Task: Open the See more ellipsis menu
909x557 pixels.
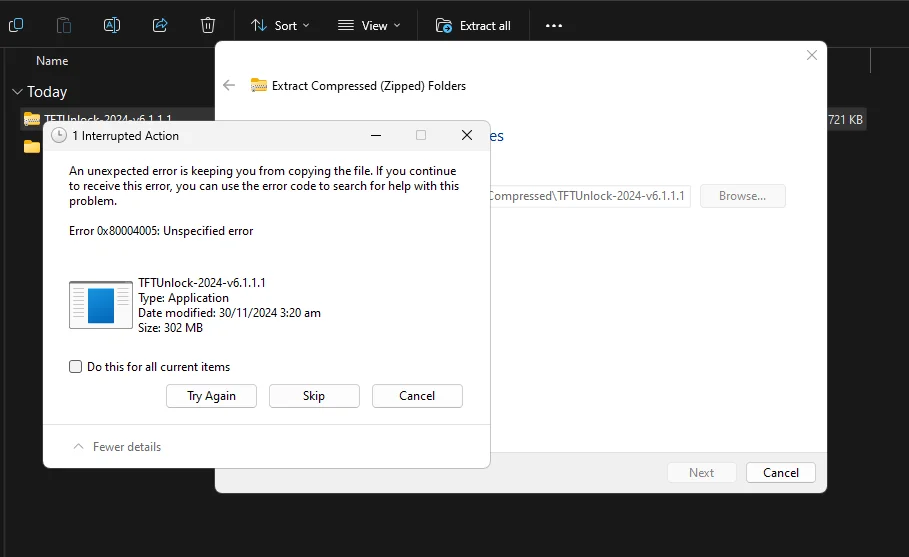Action: click(x=554, y=26)
